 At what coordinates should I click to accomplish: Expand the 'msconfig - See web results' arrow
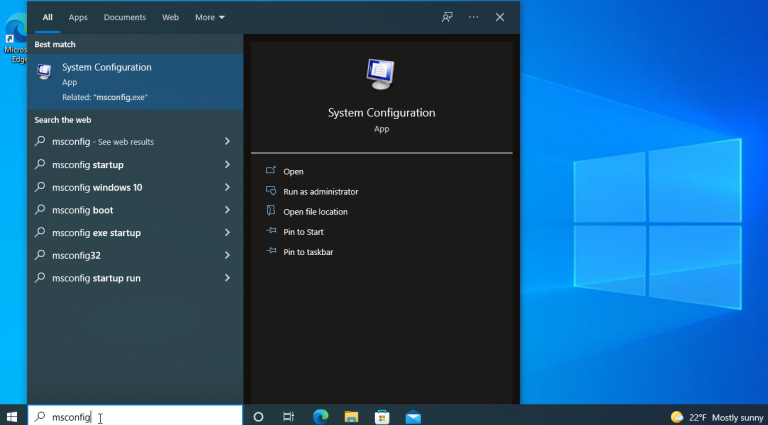227,141
